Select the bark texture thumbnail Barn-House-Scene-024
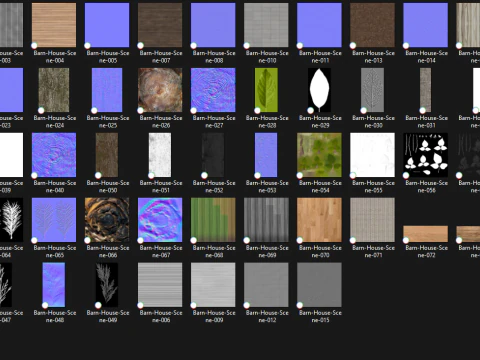 coord(54,90)
